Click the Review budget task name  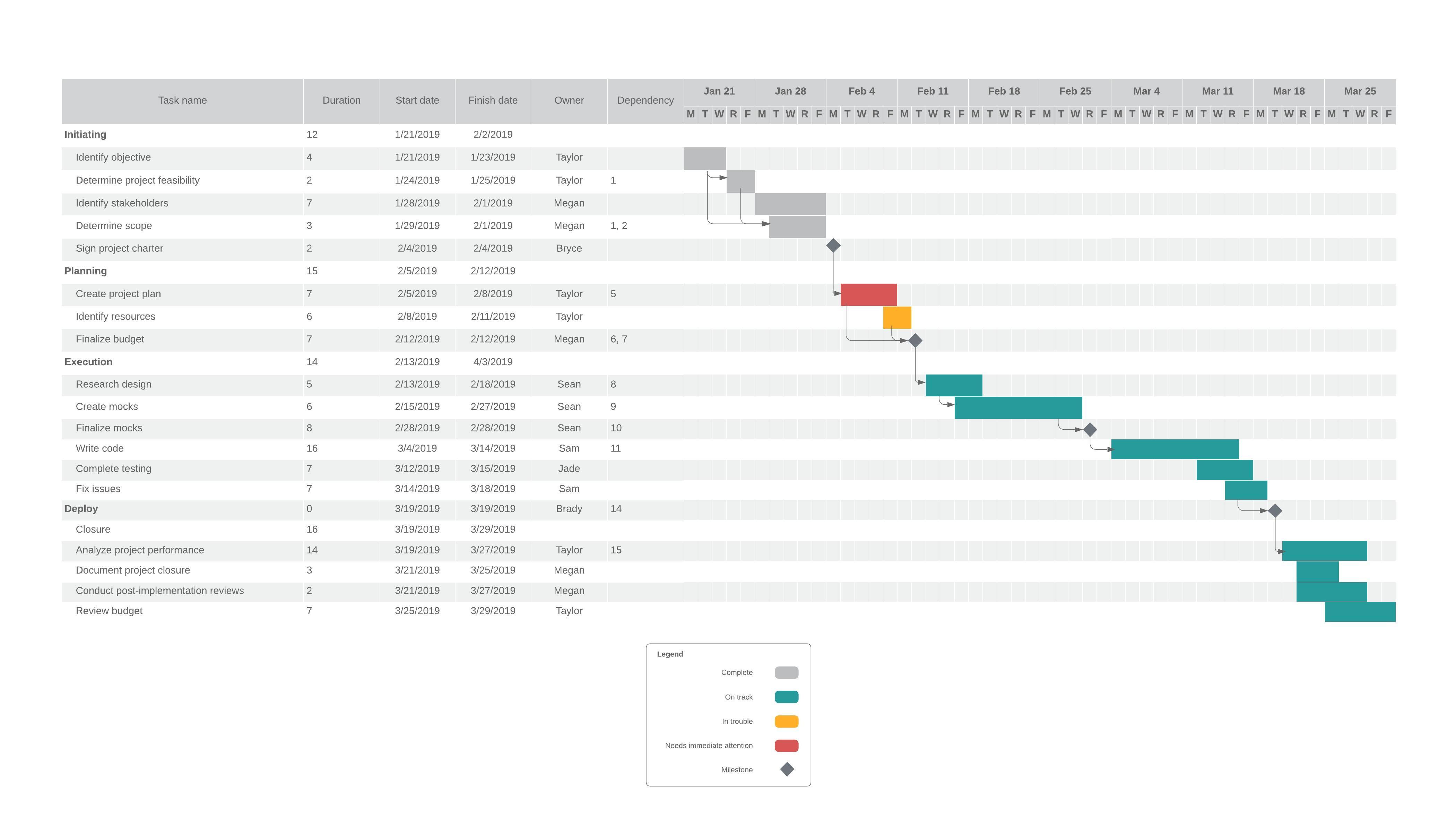point(109,611)
